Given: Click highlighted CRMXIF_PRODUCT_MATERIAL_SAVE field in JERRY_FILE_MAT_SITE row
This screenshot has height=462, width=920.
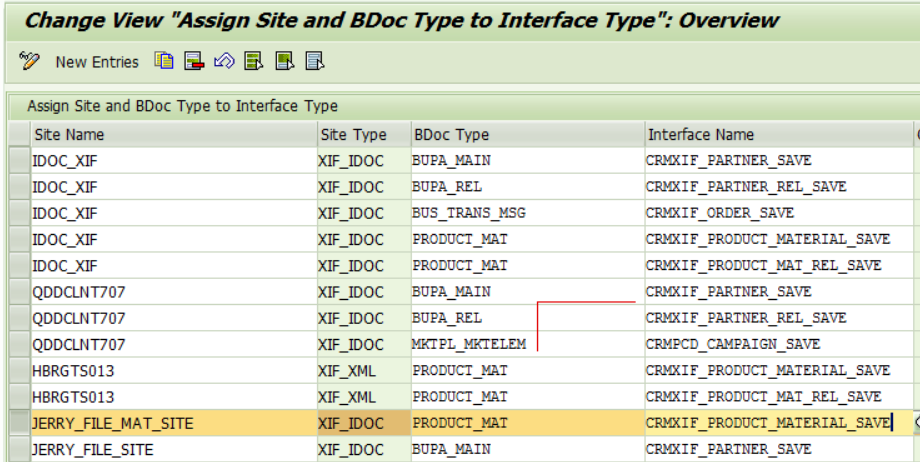Looking at the screenshot, I should (x=779, y=423).
